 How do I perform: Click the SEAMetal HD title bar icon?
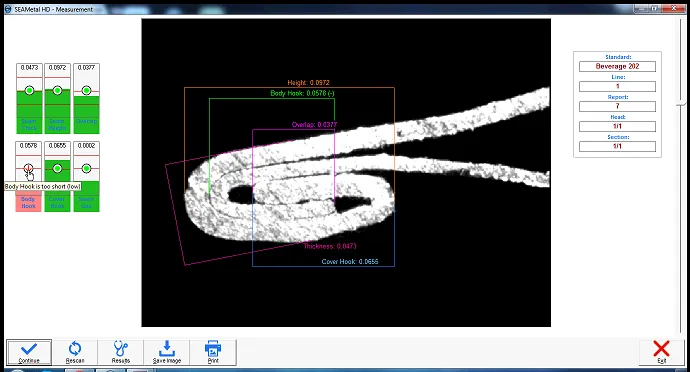(8, 9)
